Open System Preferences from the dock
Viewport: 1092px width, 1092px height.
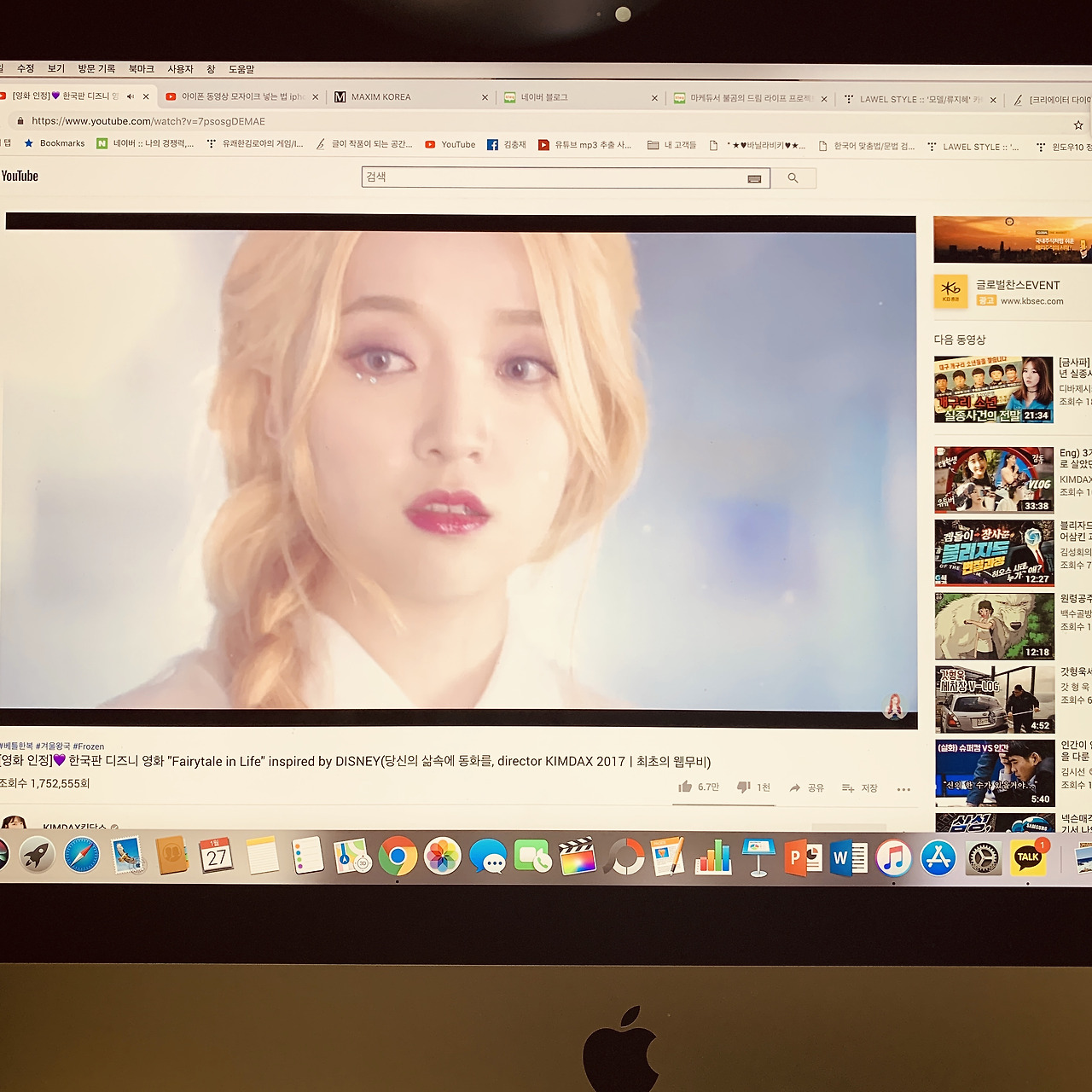984,858
